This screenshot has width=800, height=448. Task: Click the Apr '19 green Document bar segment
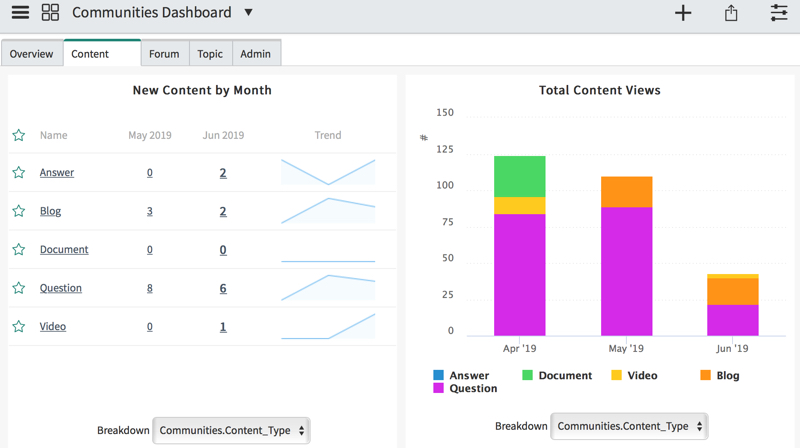click(519, 177)
